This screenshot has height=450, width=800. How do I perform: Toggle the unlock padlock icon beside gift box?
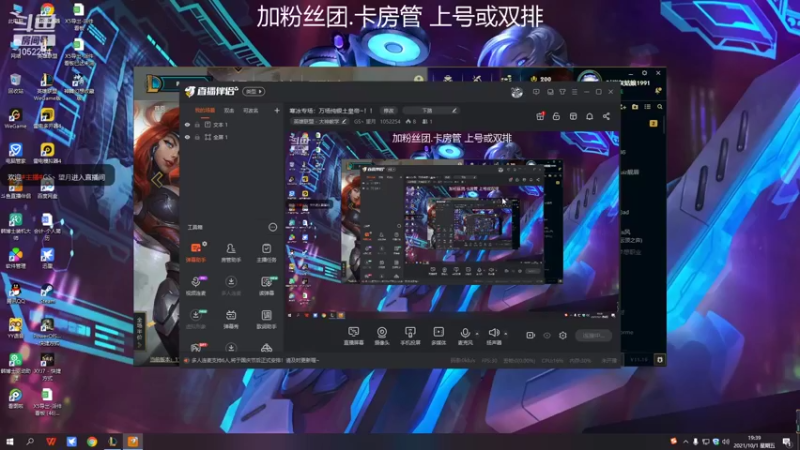[x=556, y=116]
